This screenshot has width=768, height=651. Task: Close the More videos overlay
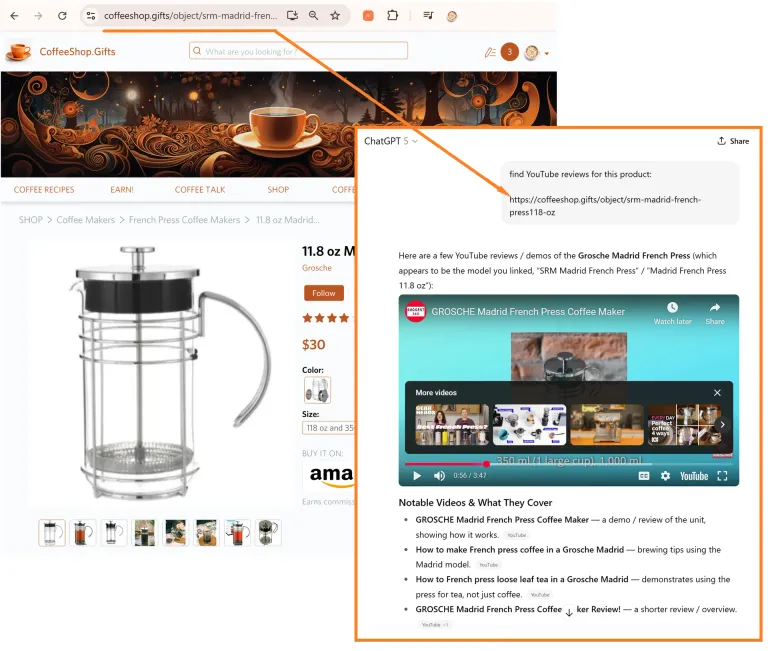(x=717, y=393)
